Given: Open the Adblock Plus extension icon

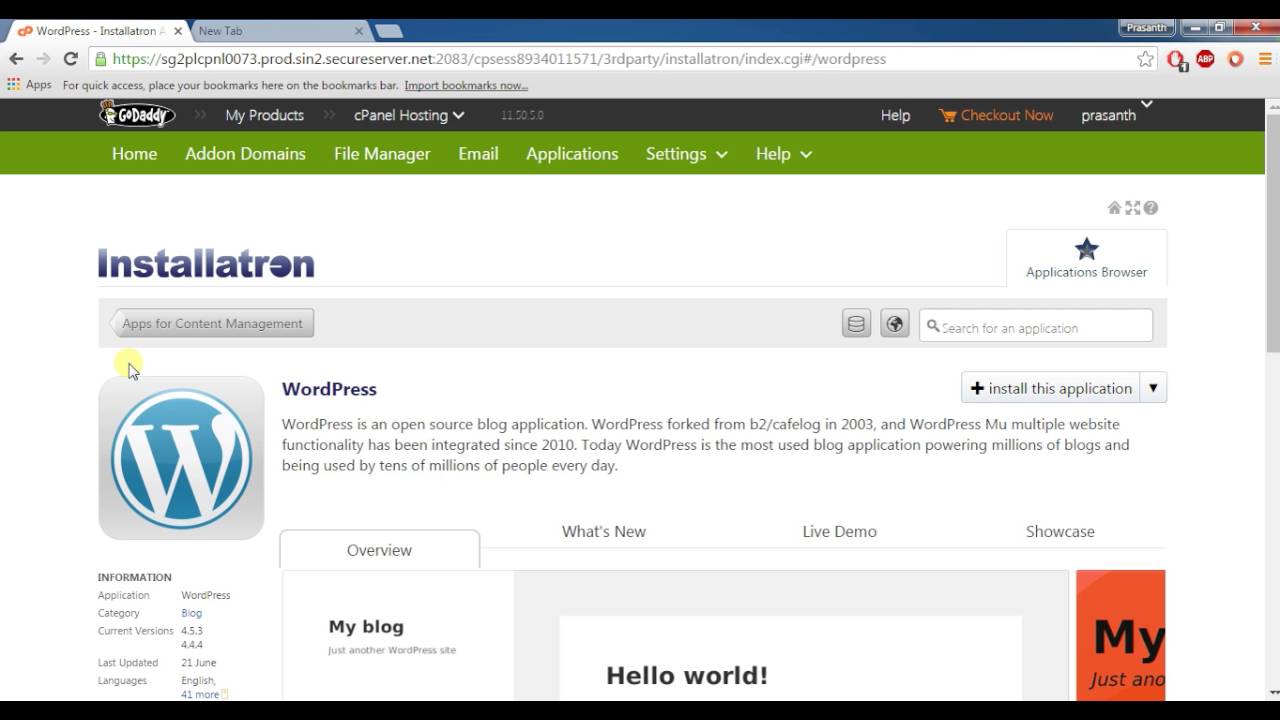Looking at the screenshot, I should point(1205,59).
